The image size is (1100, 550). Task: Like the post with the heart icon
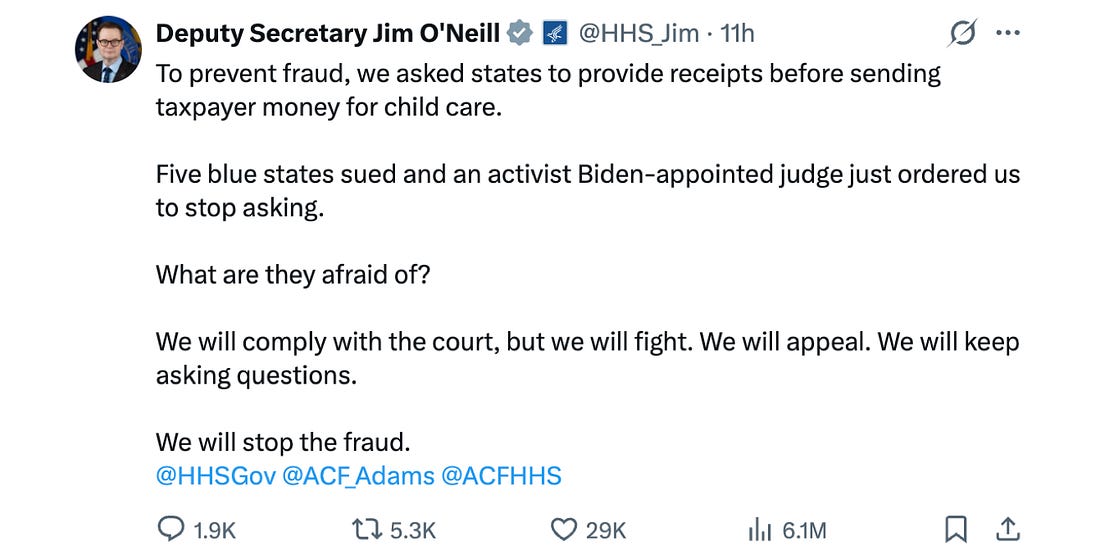pyautogui.click(x=566, y=529)
